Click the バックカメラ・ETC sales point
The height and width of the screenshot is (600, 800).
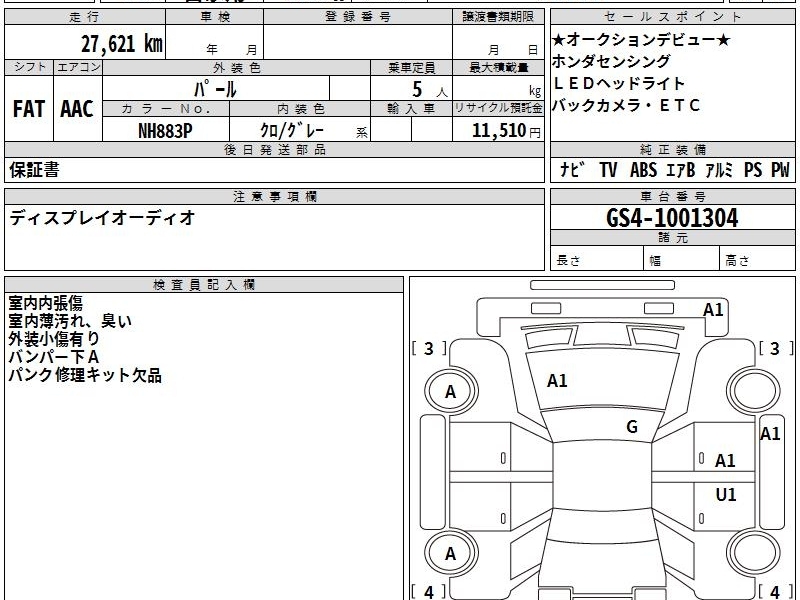(626, 105)
